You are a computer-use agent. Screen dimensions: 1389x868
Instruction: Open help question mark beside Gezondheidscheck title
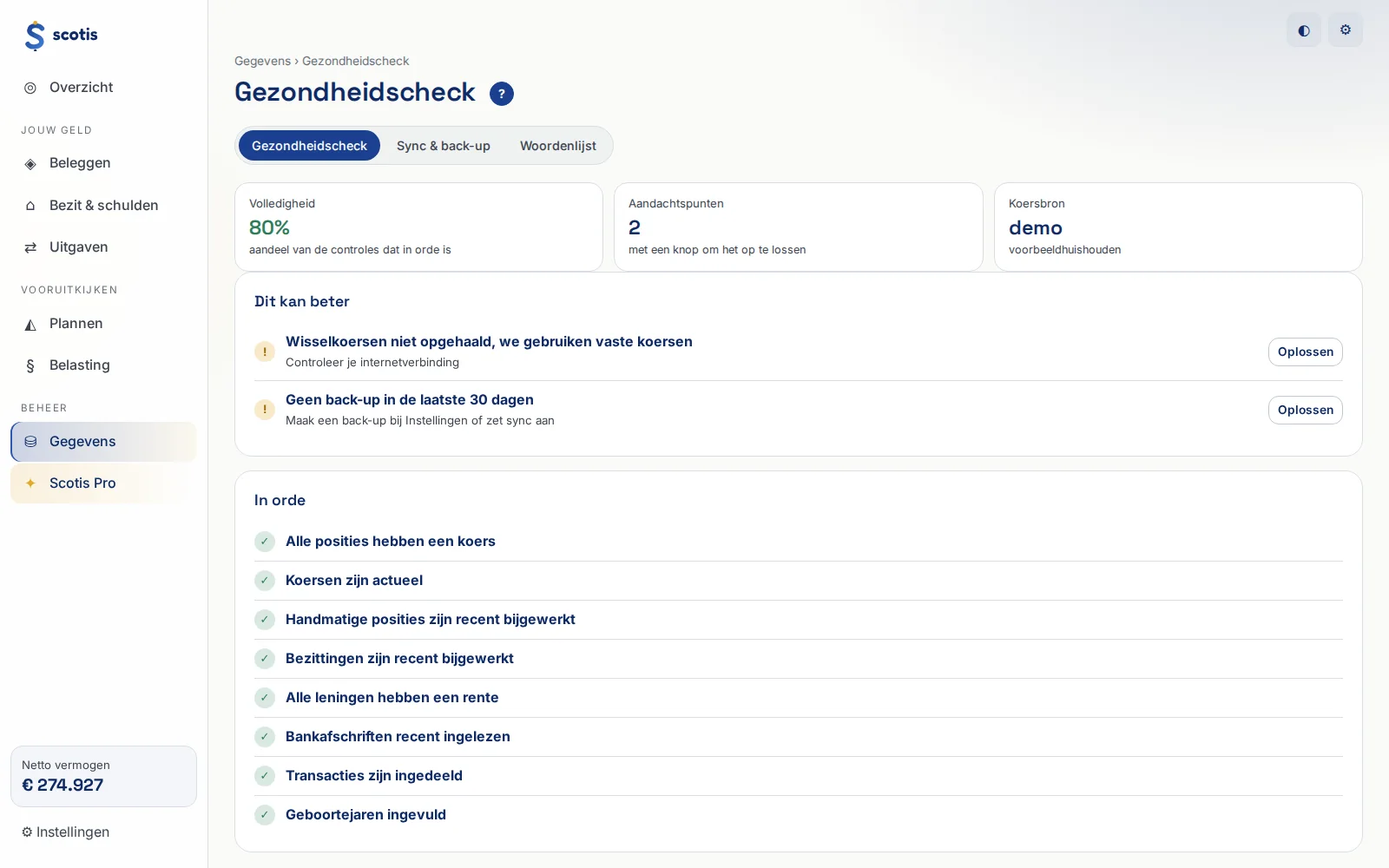(x=502, y=94)
